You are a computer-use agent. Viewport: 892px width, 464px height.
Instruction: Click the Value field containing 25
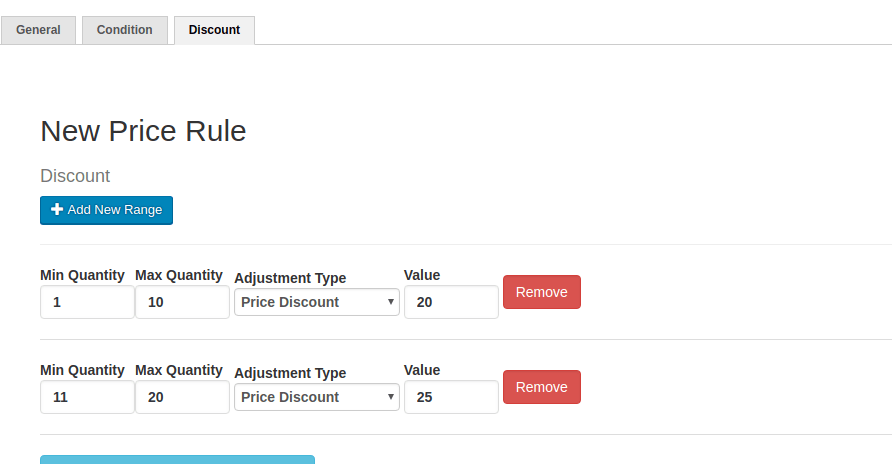451,397
